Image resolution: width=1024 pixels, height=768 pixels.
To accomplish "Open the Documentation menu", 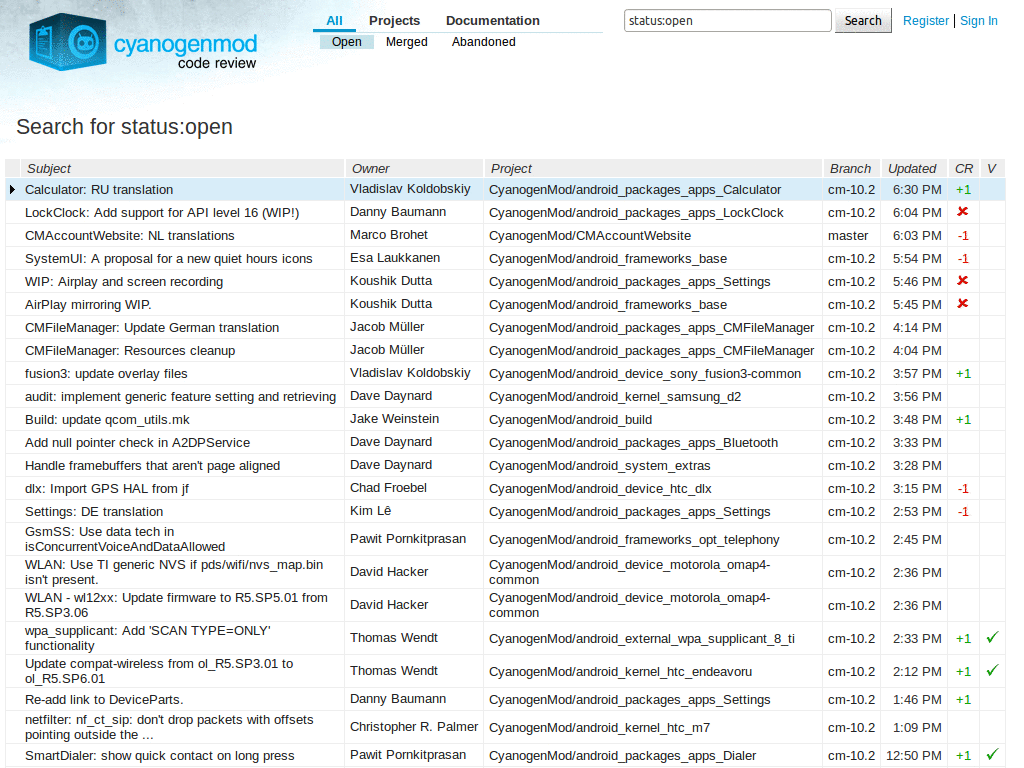I will [x=493, y=21].
